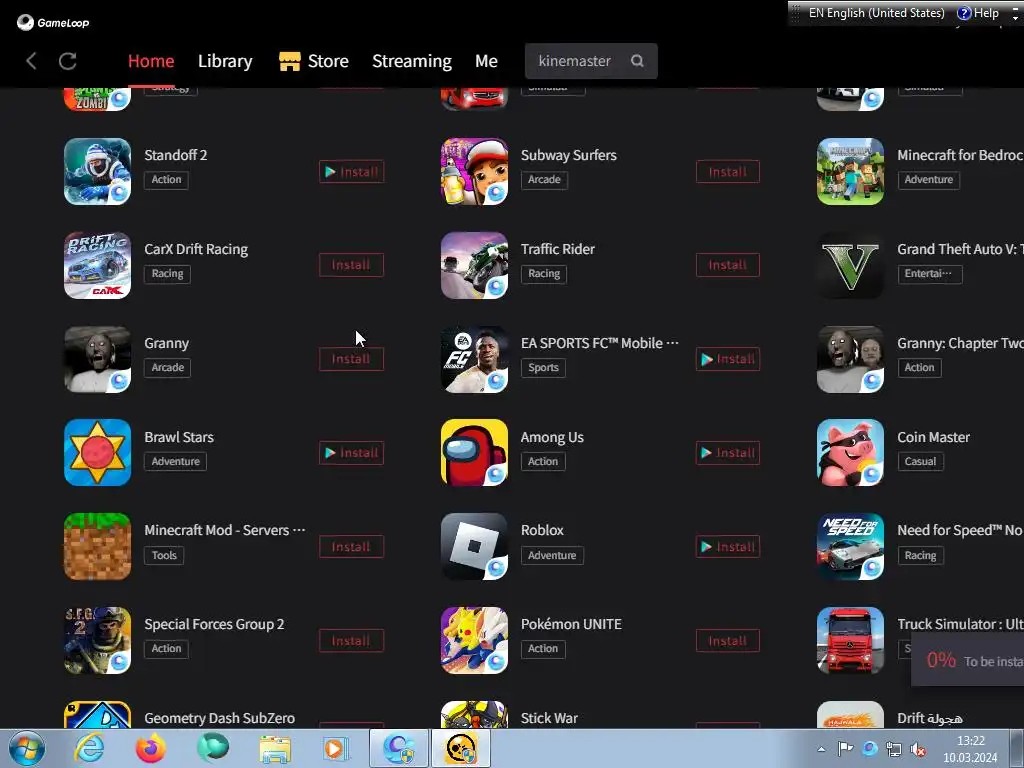Open the Traffic Rider game icon
The image size is (1024, 768).
[474, 265]
